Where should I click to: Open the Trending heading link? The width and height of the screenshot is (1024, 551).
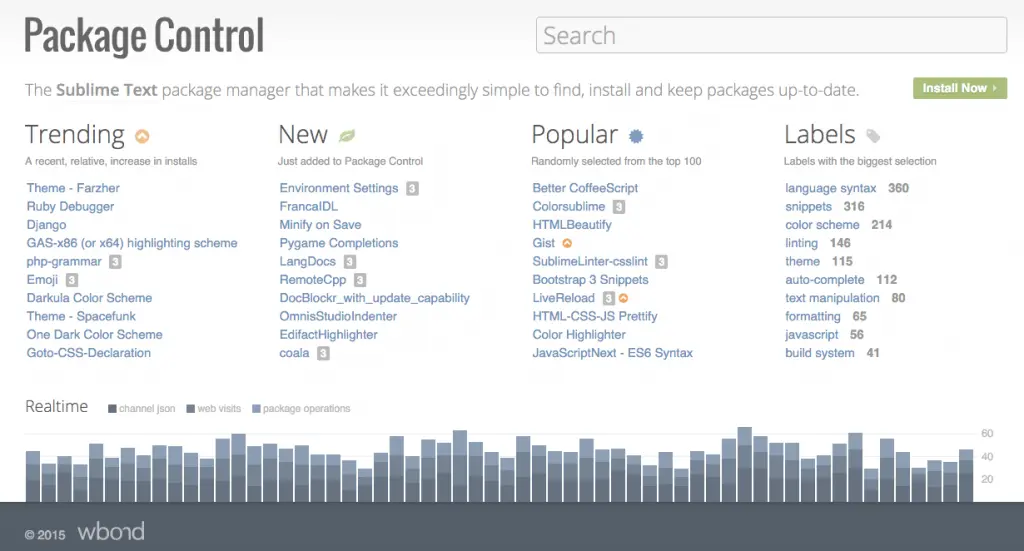(x=74, y=134)
